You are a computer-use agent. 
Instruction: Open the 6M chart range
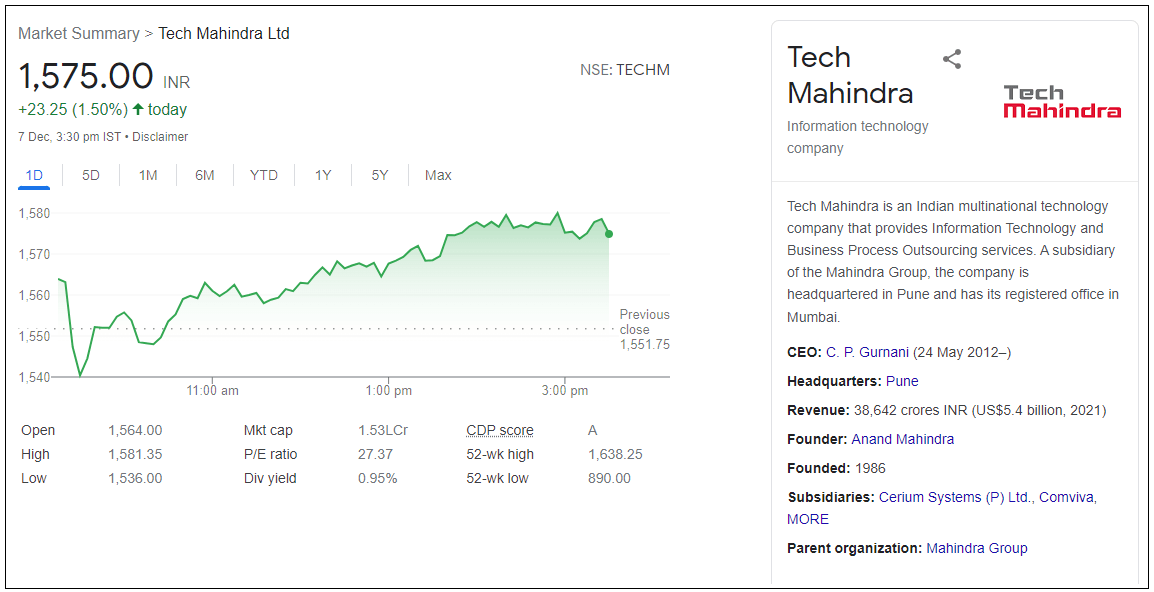(x=205, y=175)
